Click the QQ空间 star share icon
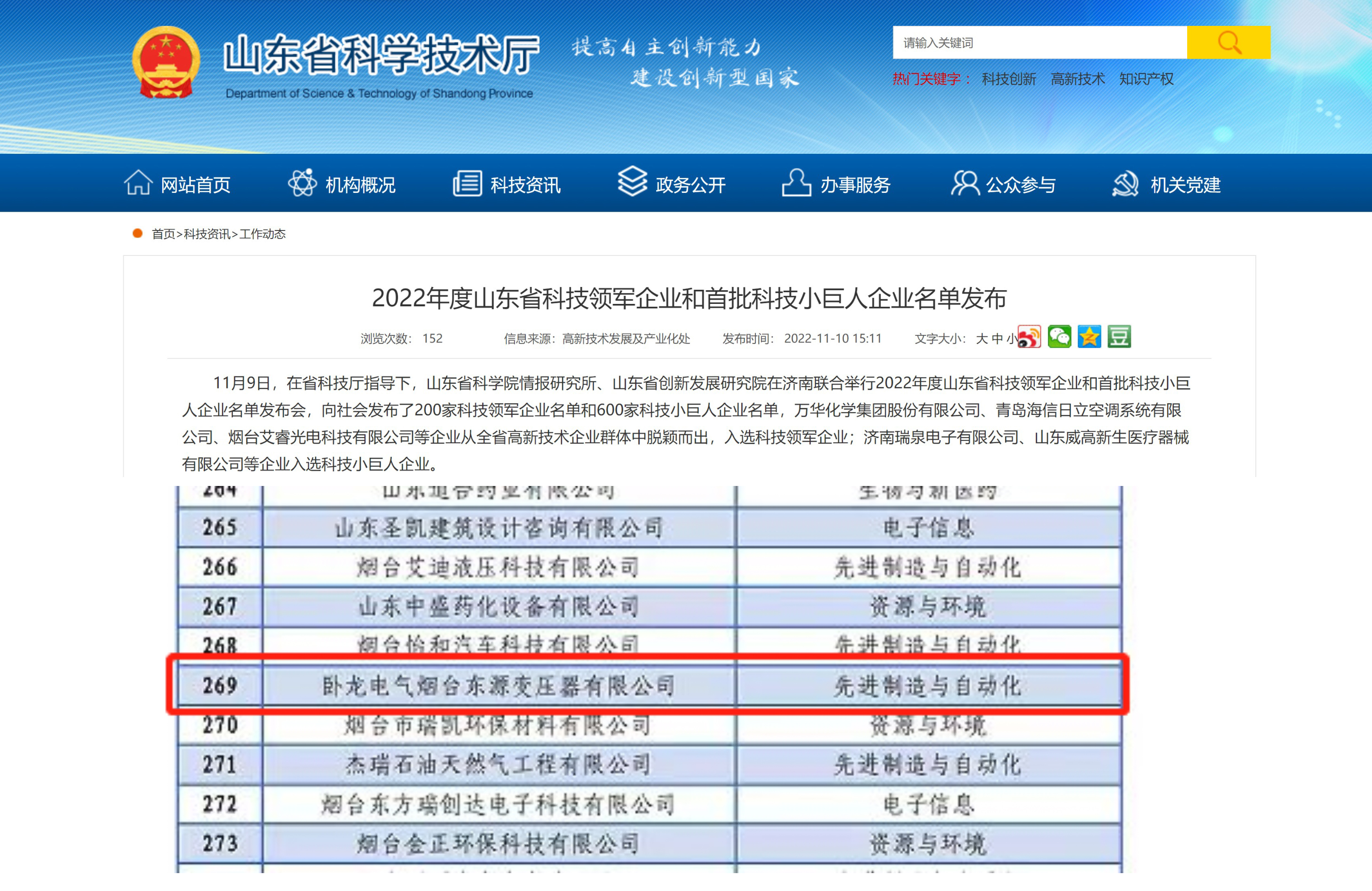The image size is (1372, 891). point(1089,338)
